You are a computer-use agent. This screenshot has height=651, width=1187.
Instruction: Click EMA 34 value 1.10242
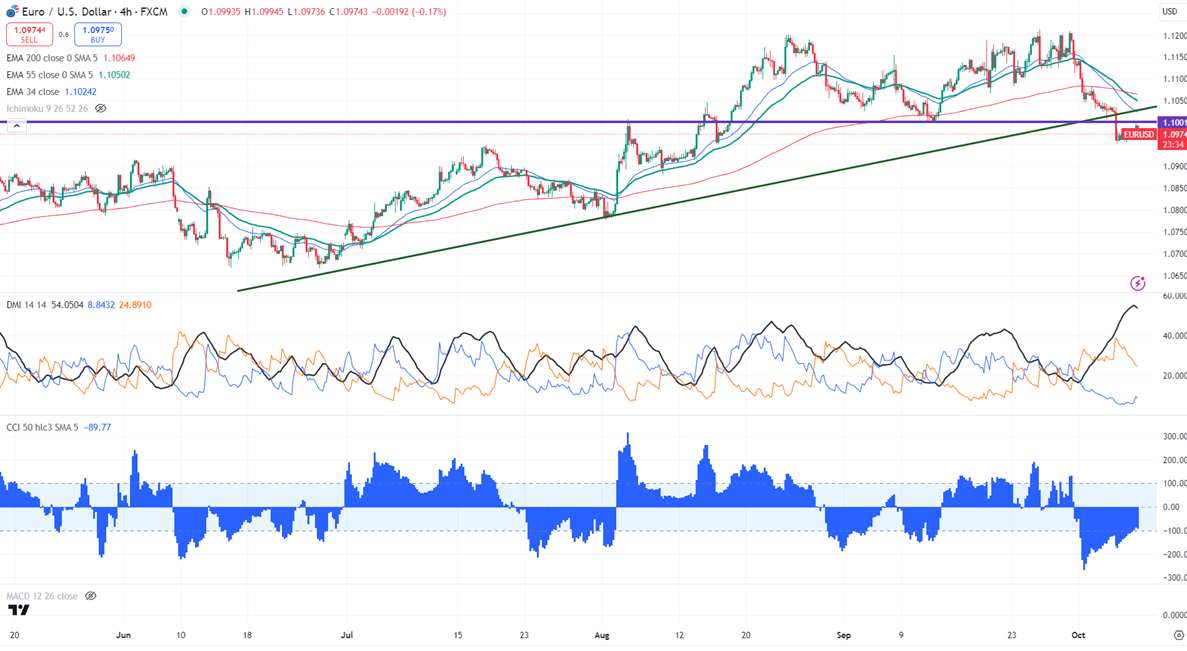81,92
